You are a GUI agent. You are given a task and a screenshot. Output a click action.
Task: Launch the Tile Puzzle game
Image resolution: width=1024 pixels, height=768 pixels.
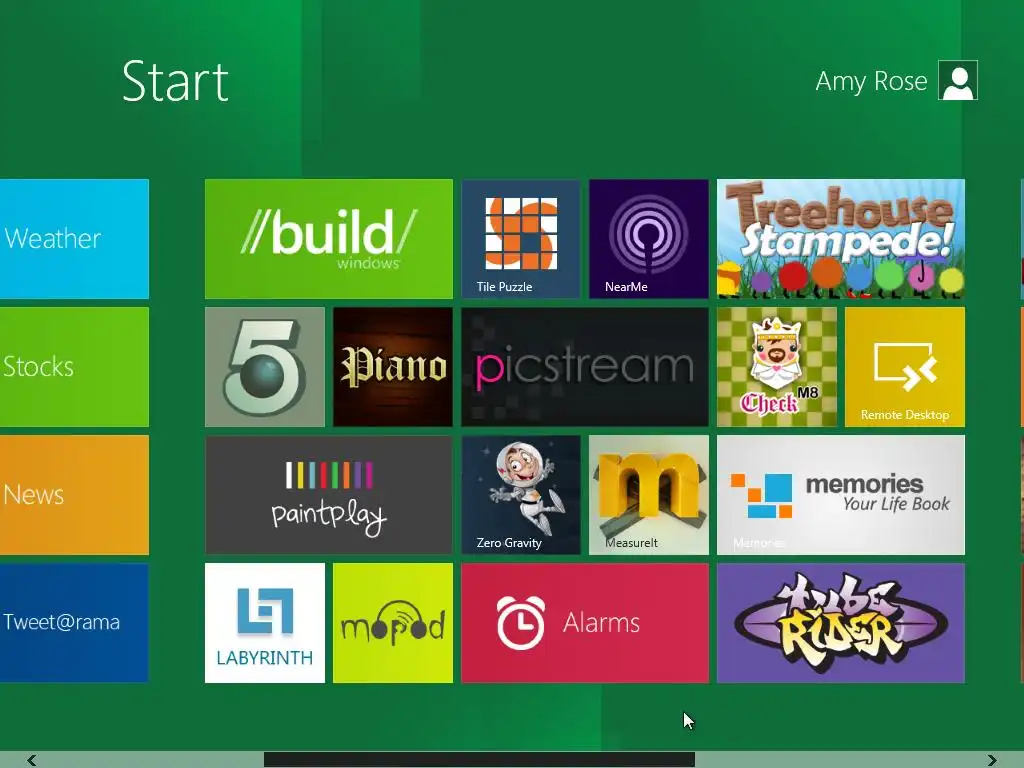(x=520, y=239)
